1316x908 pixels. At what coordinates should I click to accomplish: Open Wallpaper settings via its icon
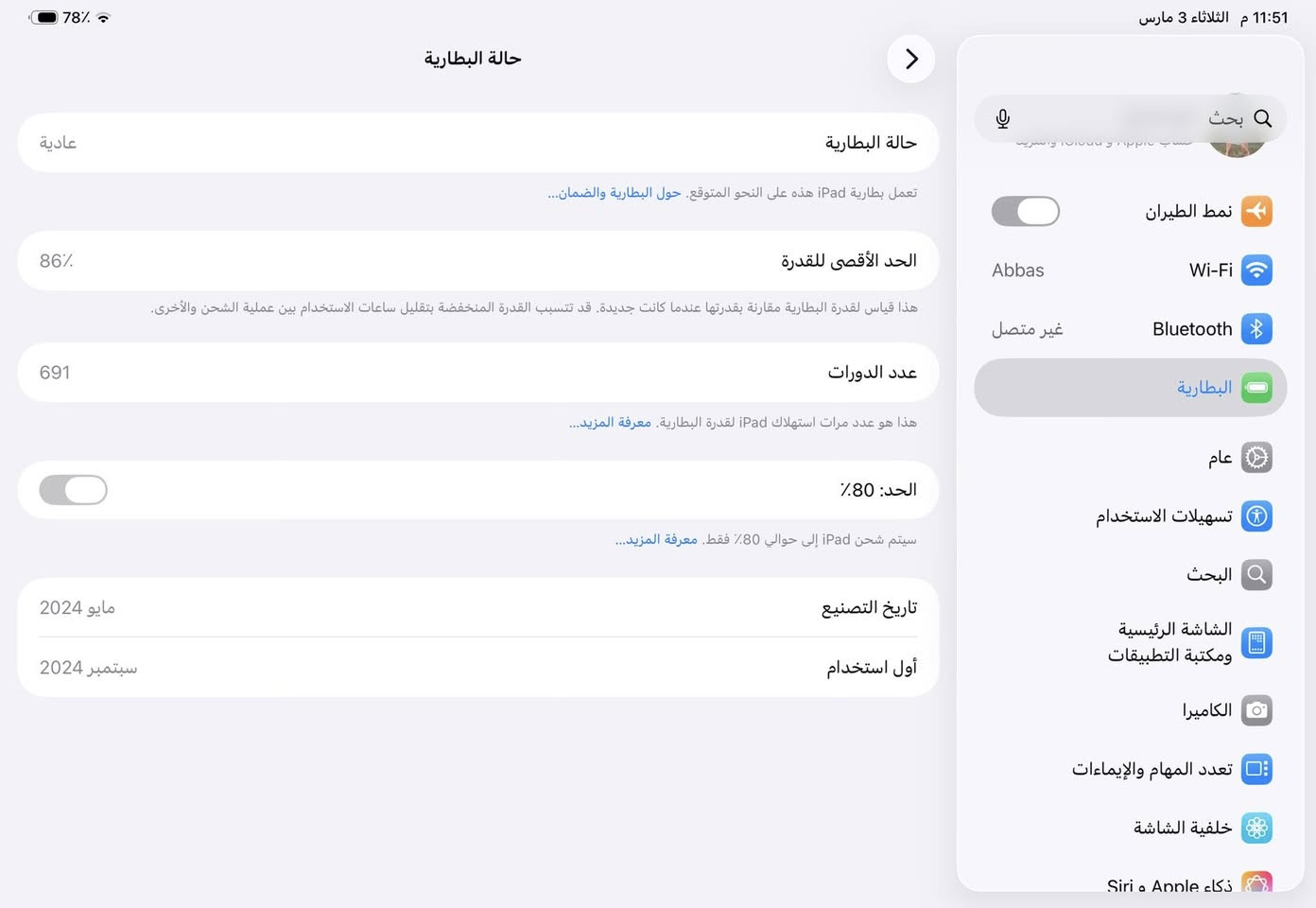[x=1256, y=828]
